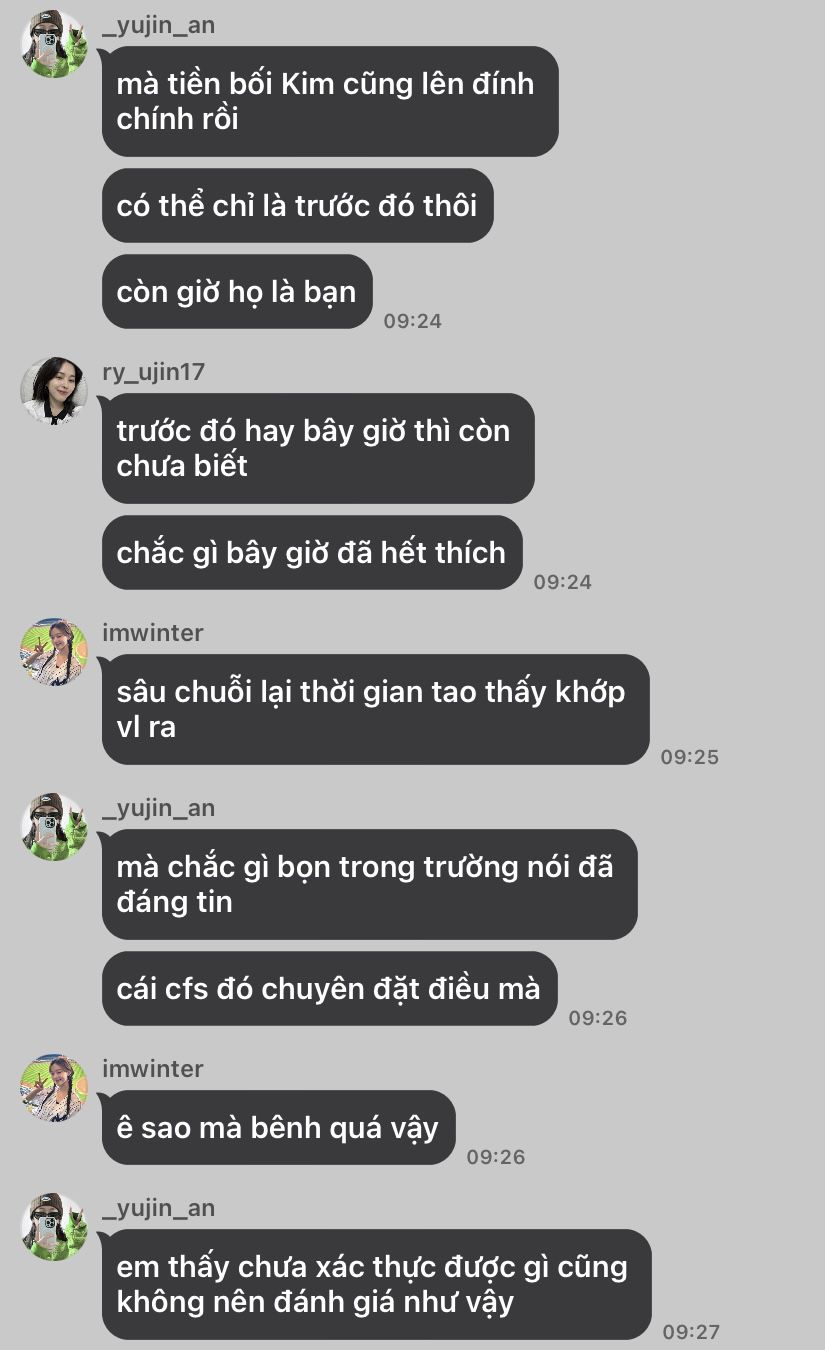Select 'mà chắc gì bọn trong trường nói' bubble

pyautogui.click(x=370, y=884)
